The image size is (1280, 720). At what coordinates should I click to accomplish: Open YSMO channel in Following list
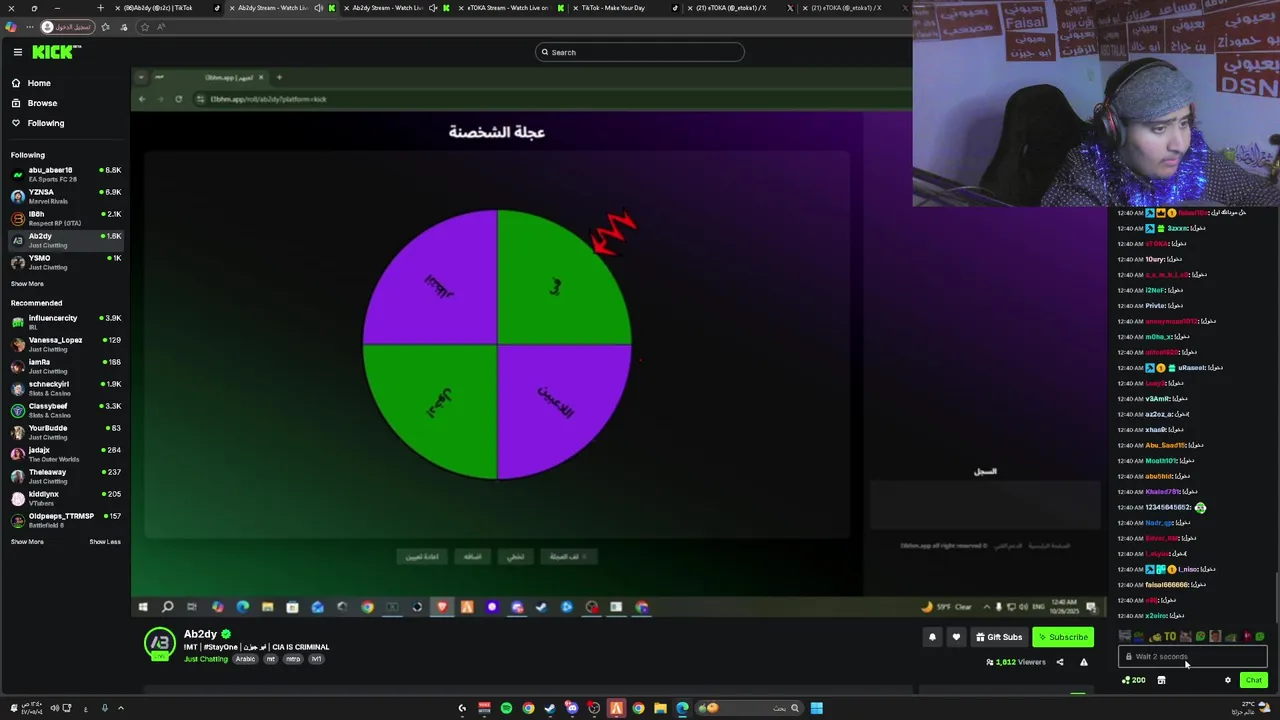click(65, 262)
